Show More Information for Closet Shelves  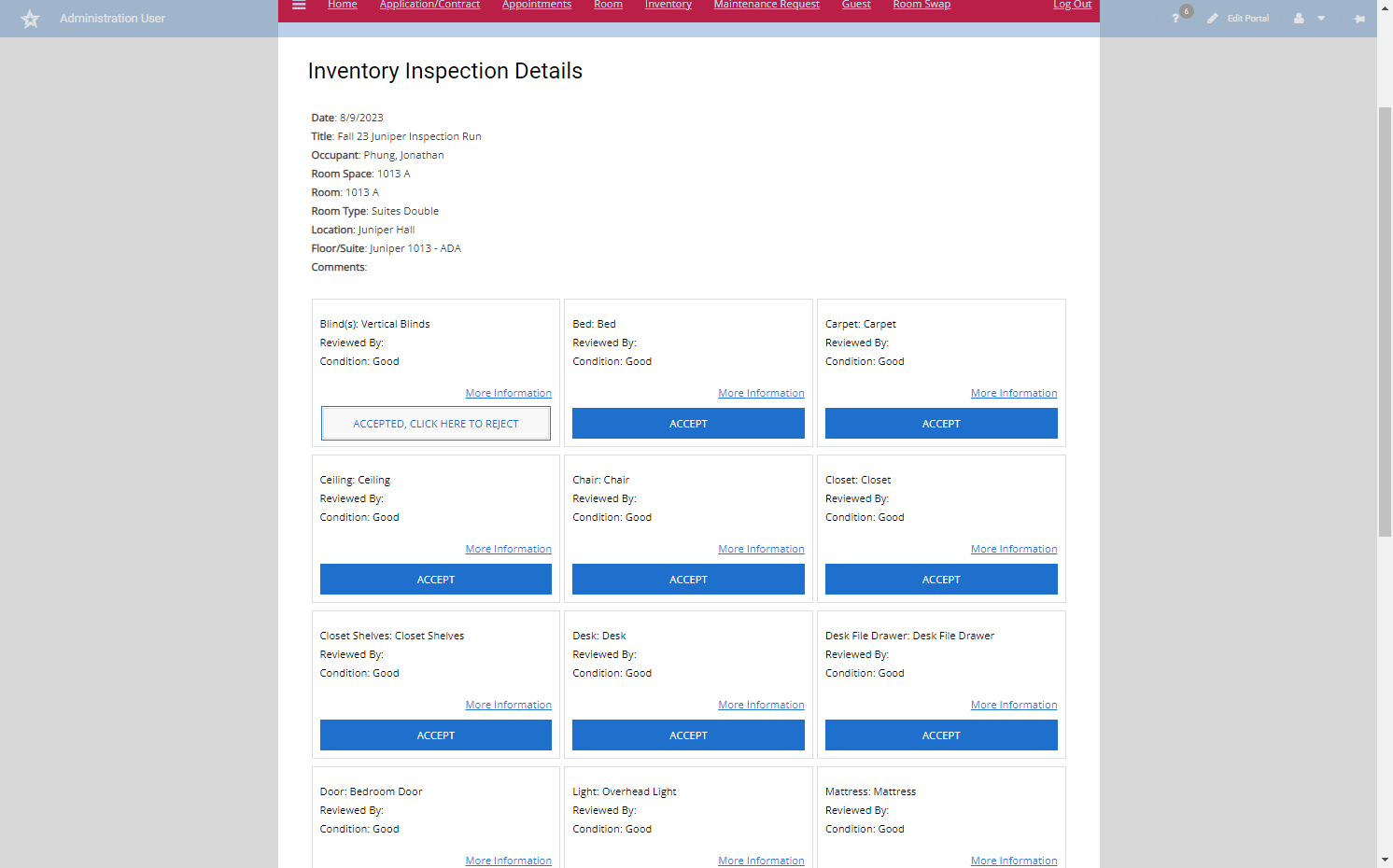[509, 705]
